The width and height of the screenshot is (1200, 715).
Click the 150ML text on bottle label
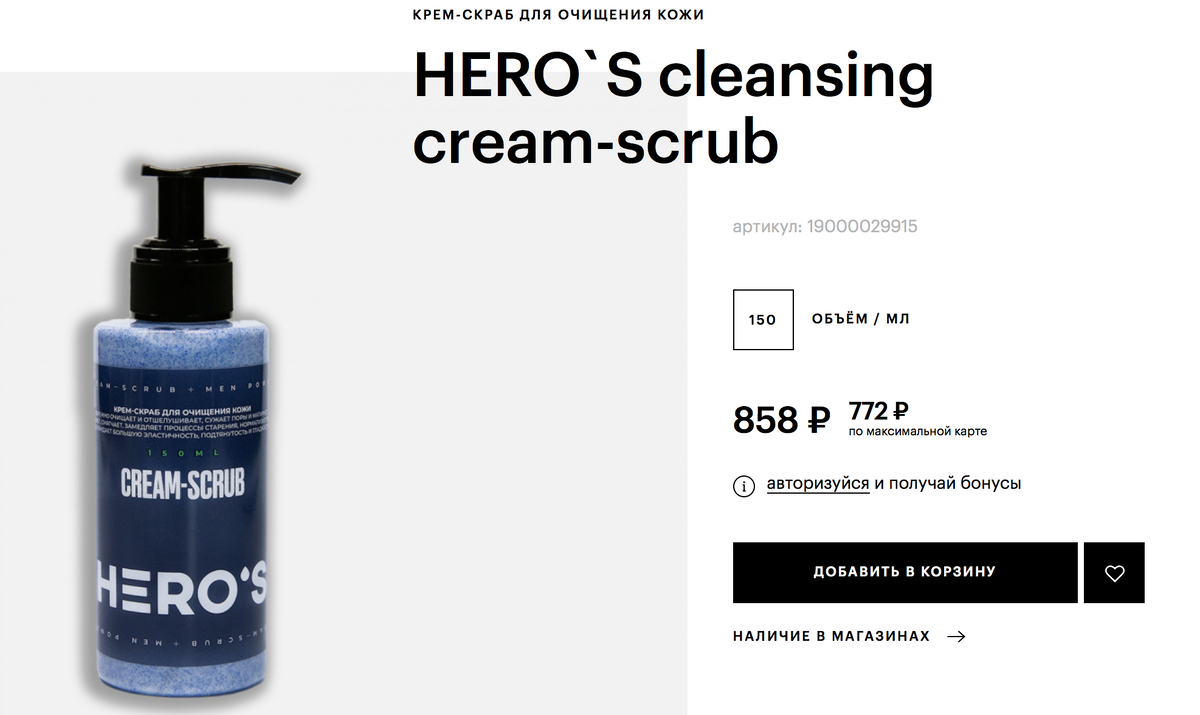(x=183, y=453)
